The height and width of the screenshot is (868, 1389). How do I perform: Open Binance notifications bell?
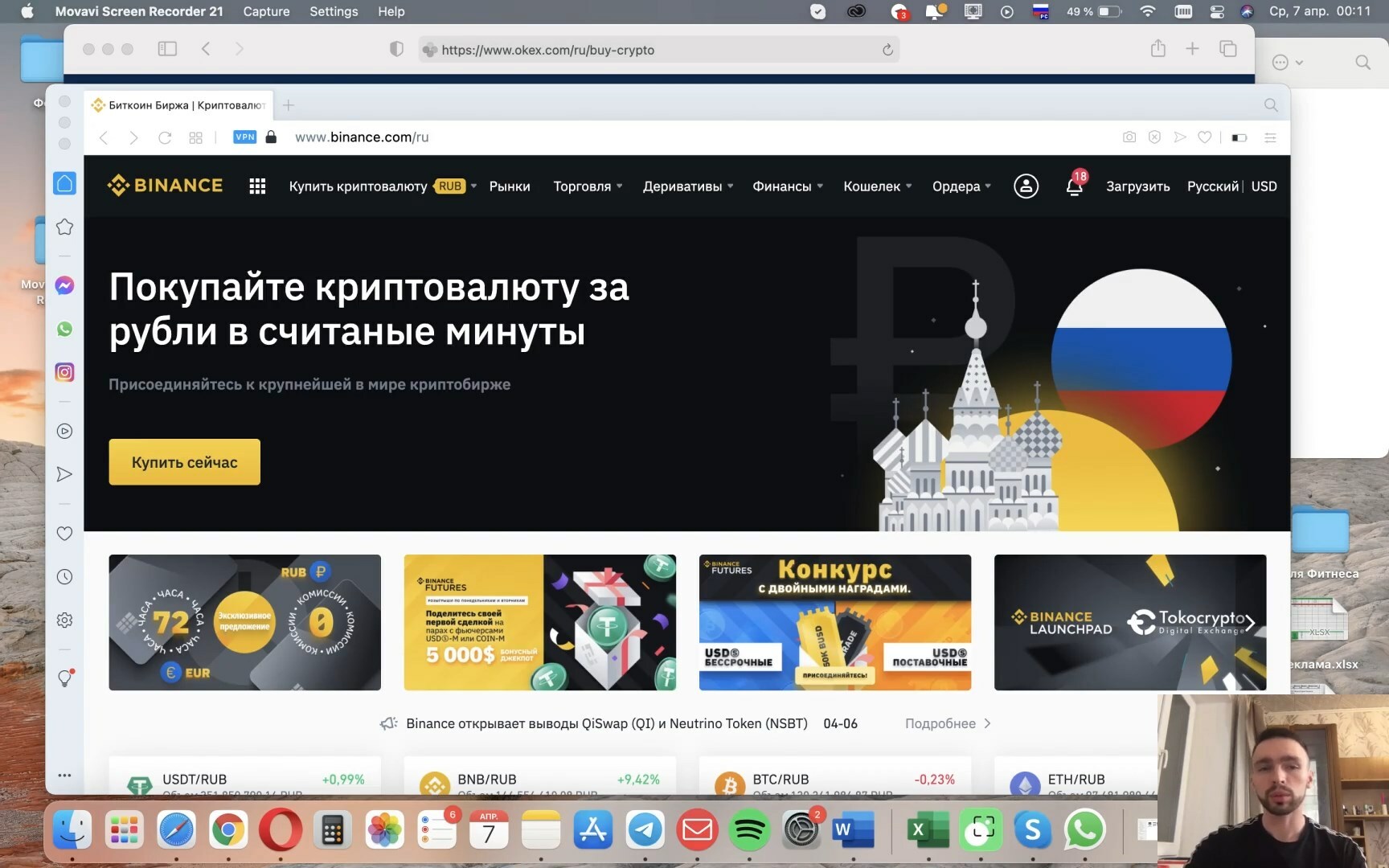click(x=1074, y=186)
